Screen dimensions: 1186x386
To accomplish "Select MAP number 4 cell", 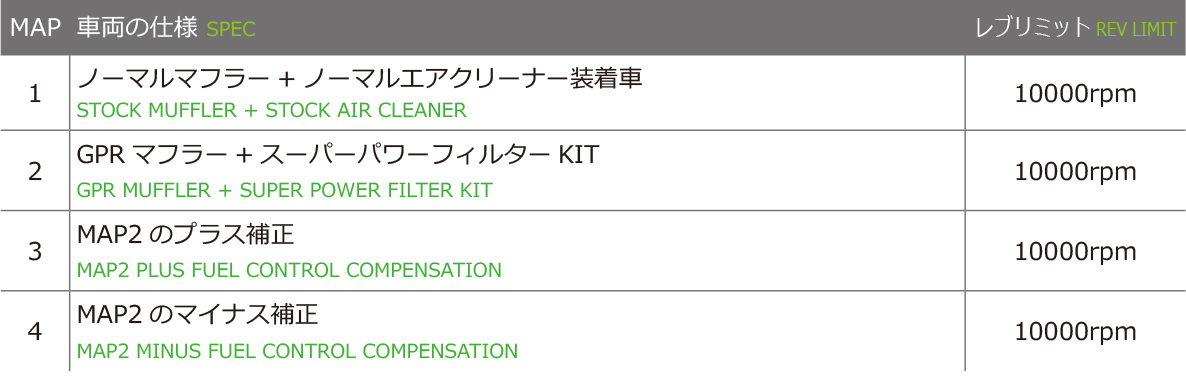I will coord(35,332).
